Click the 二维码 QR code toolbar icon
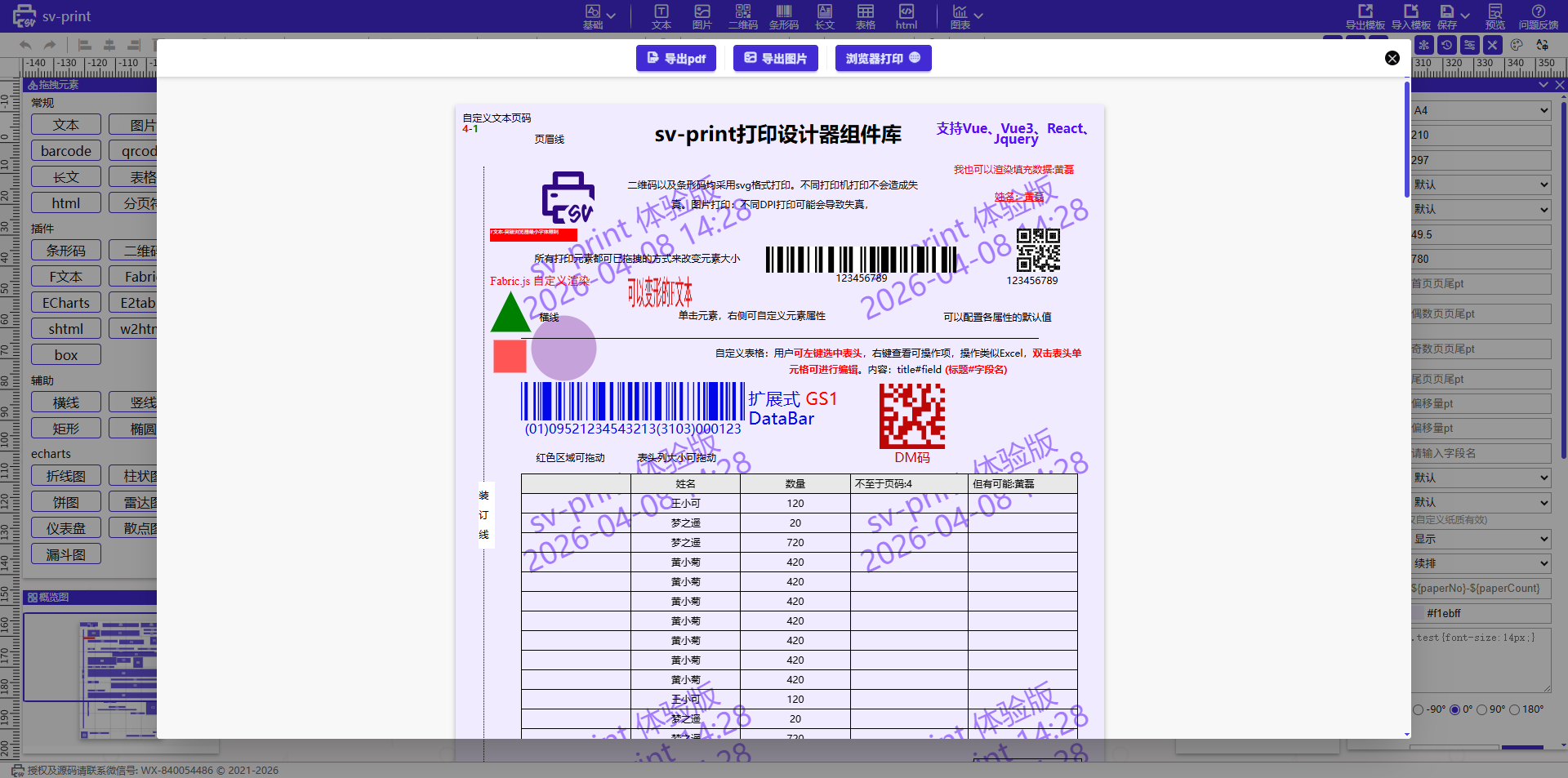Viewport: 1568px width, 778px height. [x=742, y=16]
